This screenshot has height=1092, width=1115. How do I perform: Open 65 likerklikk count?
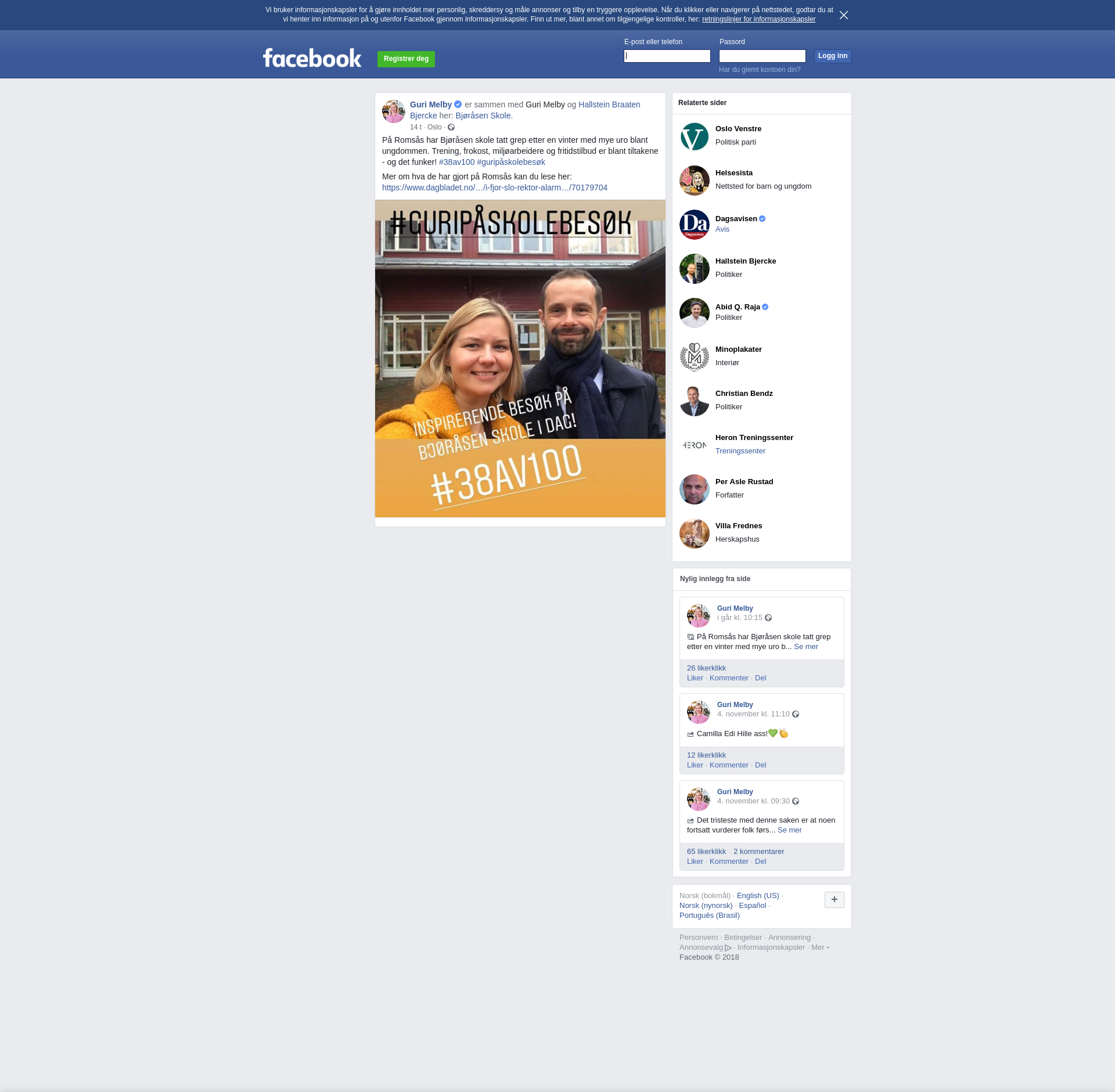click(706, 852)
